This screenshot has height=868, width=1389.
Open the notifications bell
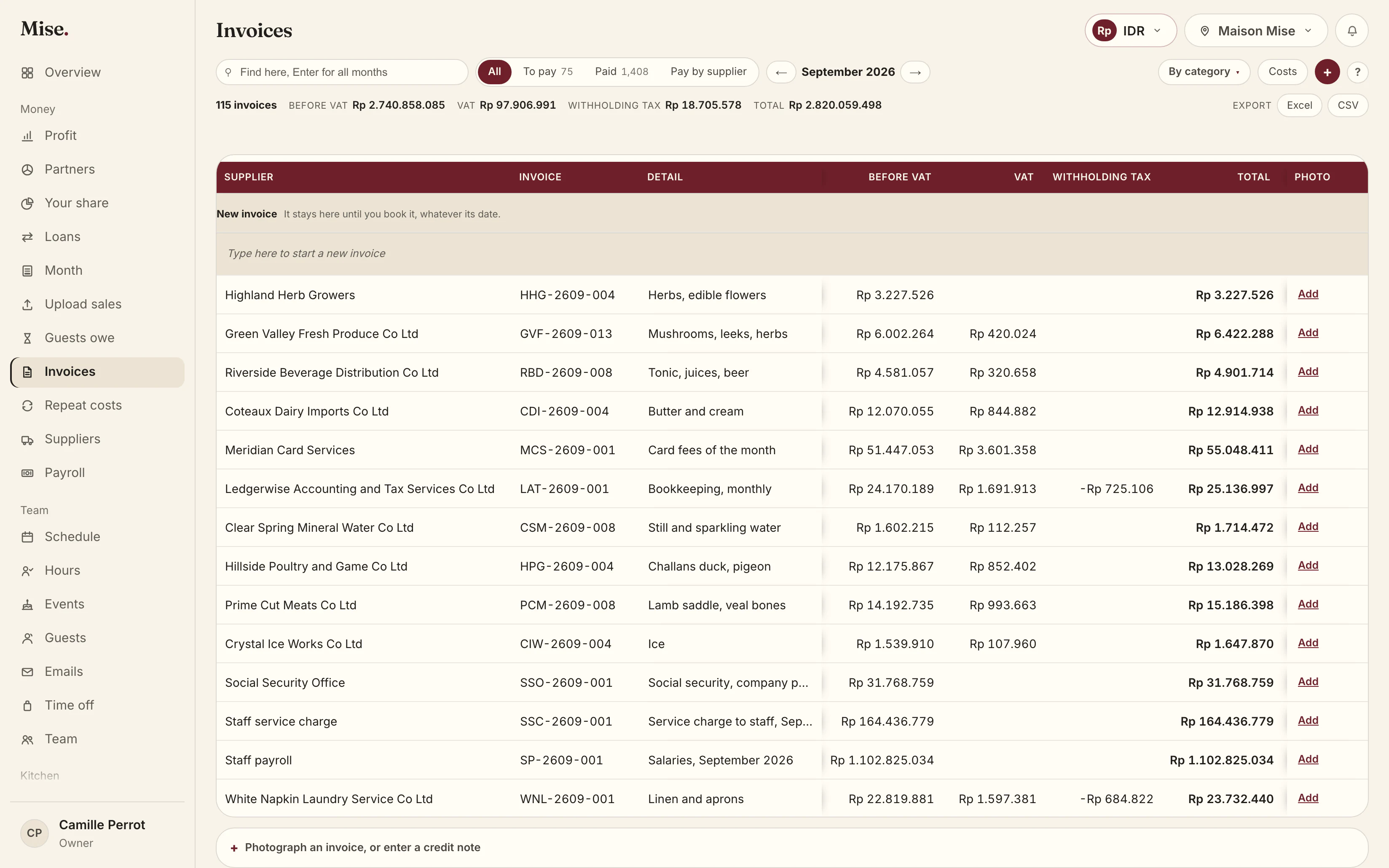coord(1351,30)
